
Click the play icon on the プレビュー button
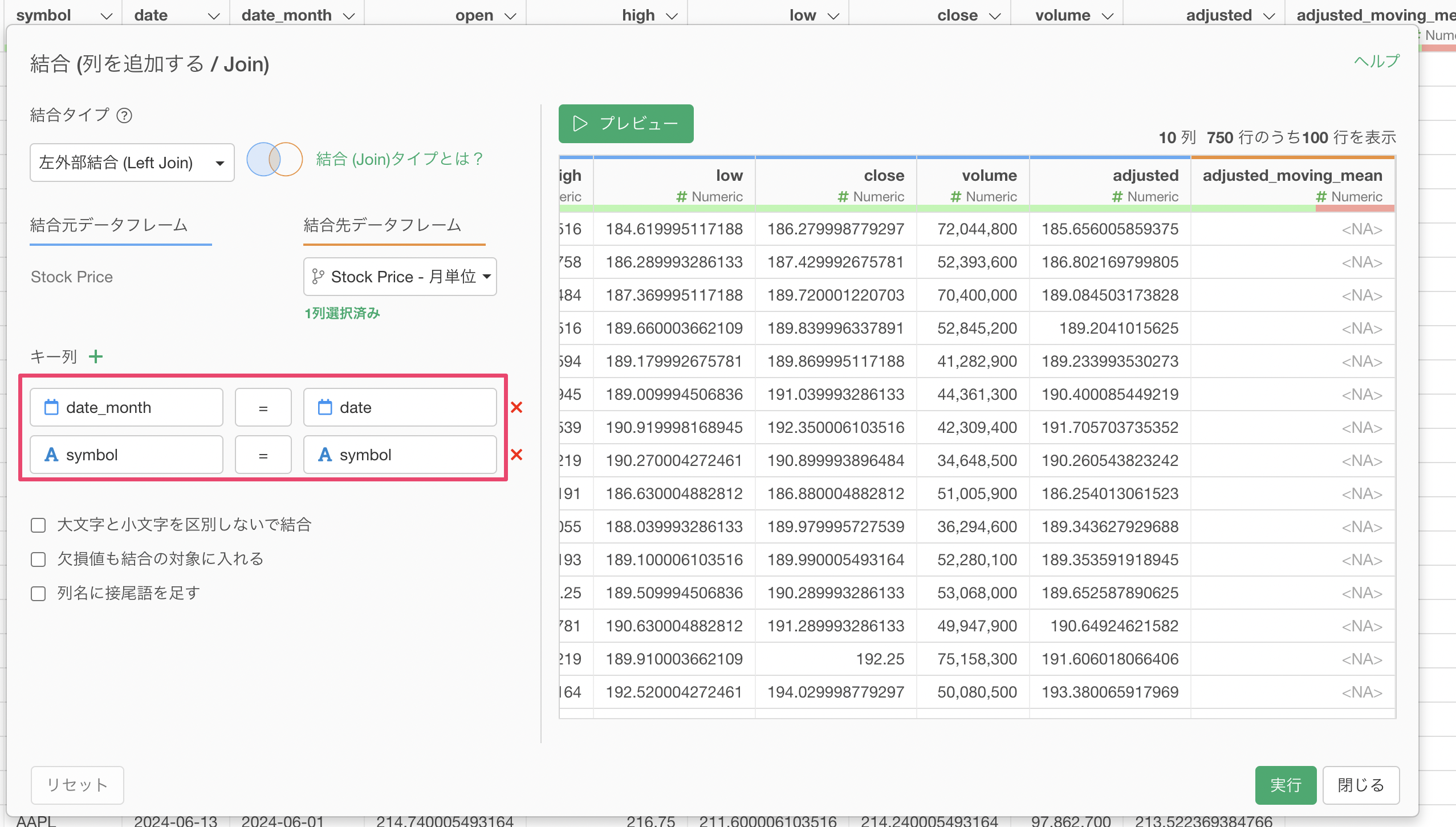pos(580,123)
